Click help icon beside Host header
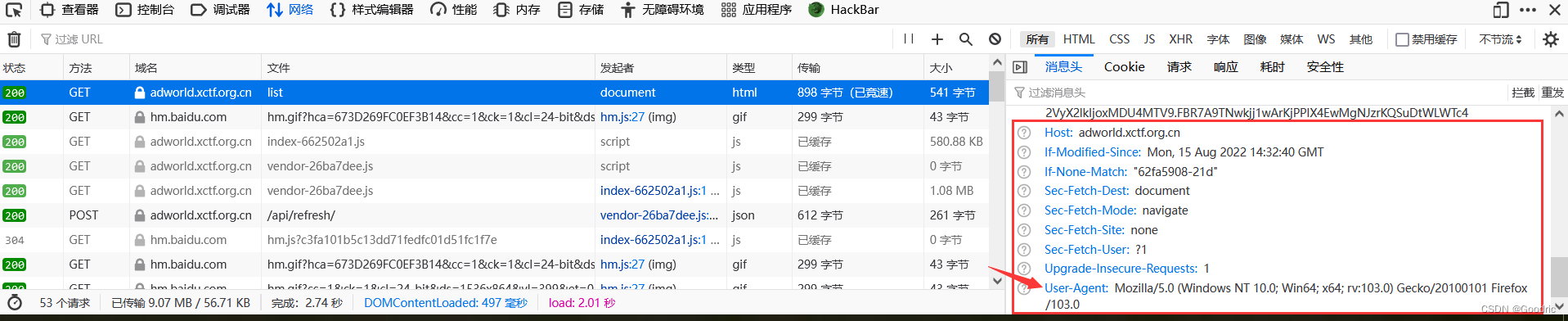Image resolution: width=1568 pixels, height=321 pixels. click(x=1024, y=133)
